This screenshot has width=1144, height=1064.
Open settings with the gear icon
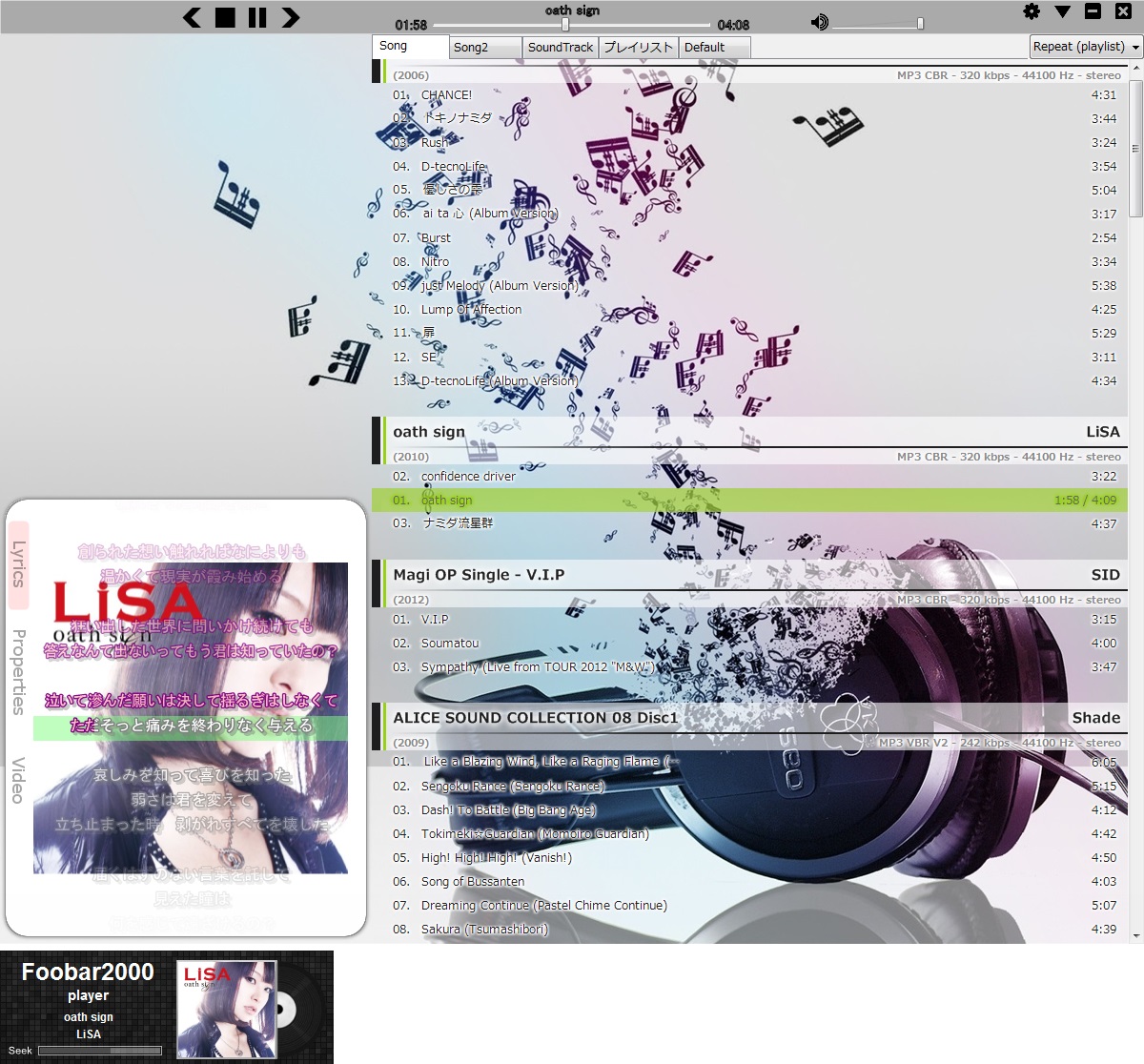click(x=1032, y=11)
